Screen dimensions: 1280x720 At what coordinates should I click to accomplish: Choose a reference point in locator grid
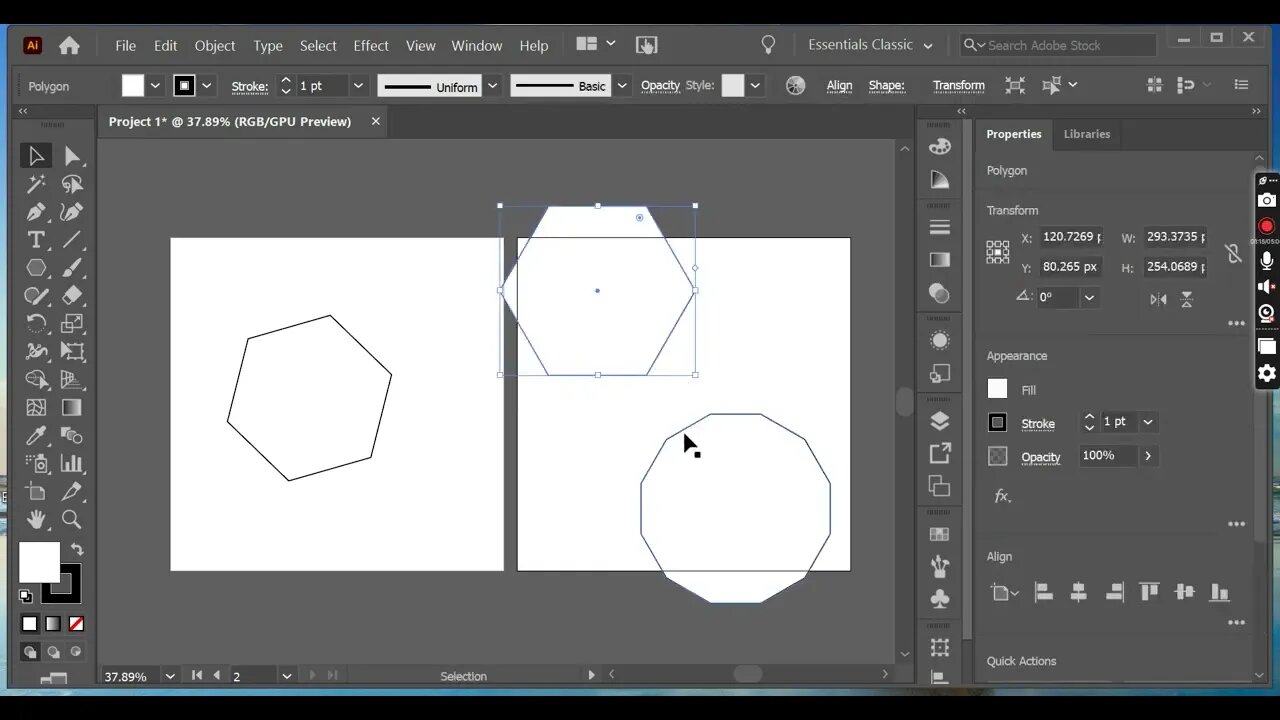tap(998, 251)
